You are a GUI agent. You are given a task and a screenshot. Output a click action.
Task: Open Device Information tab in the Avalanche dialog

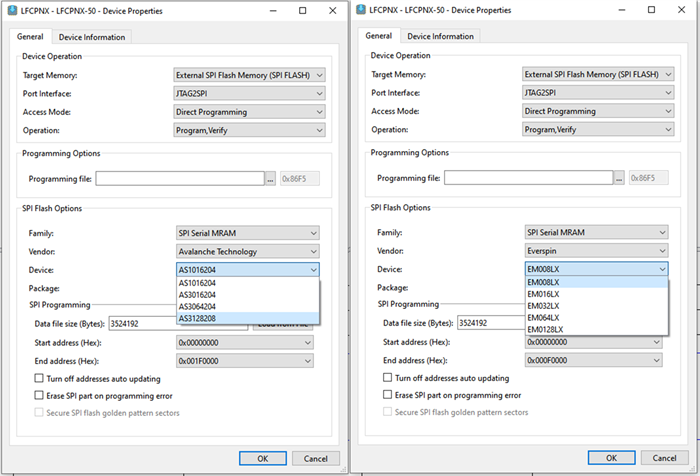[92, 37]
